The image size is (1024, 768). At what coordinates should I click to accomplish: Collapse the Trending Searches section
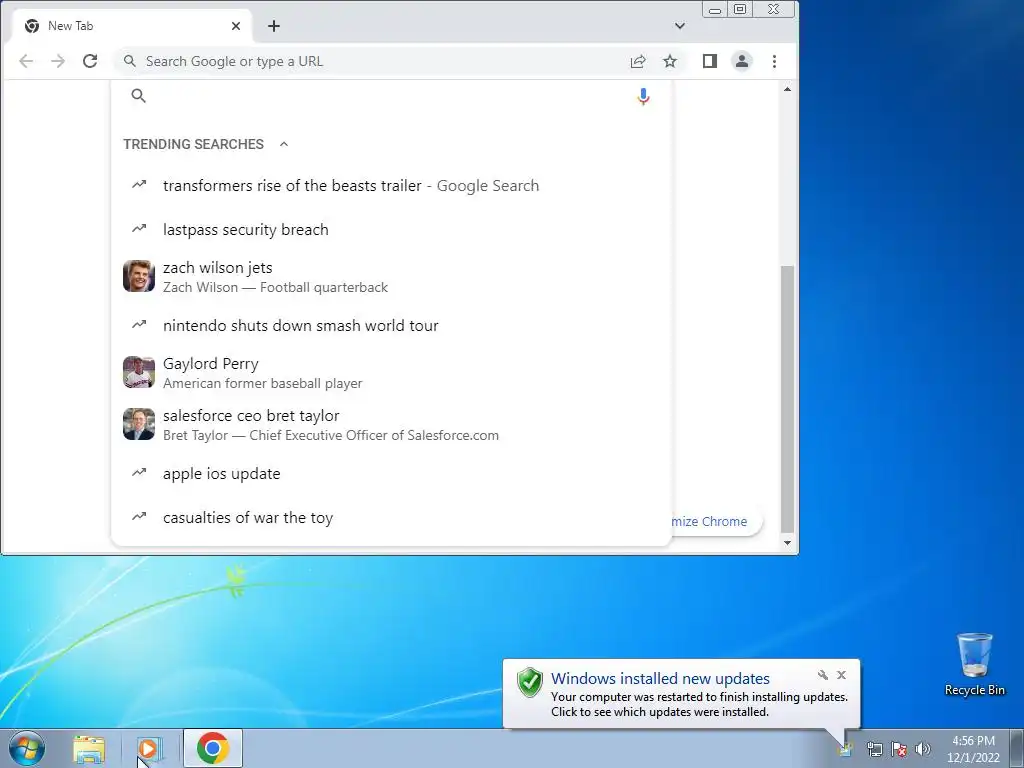284,144
